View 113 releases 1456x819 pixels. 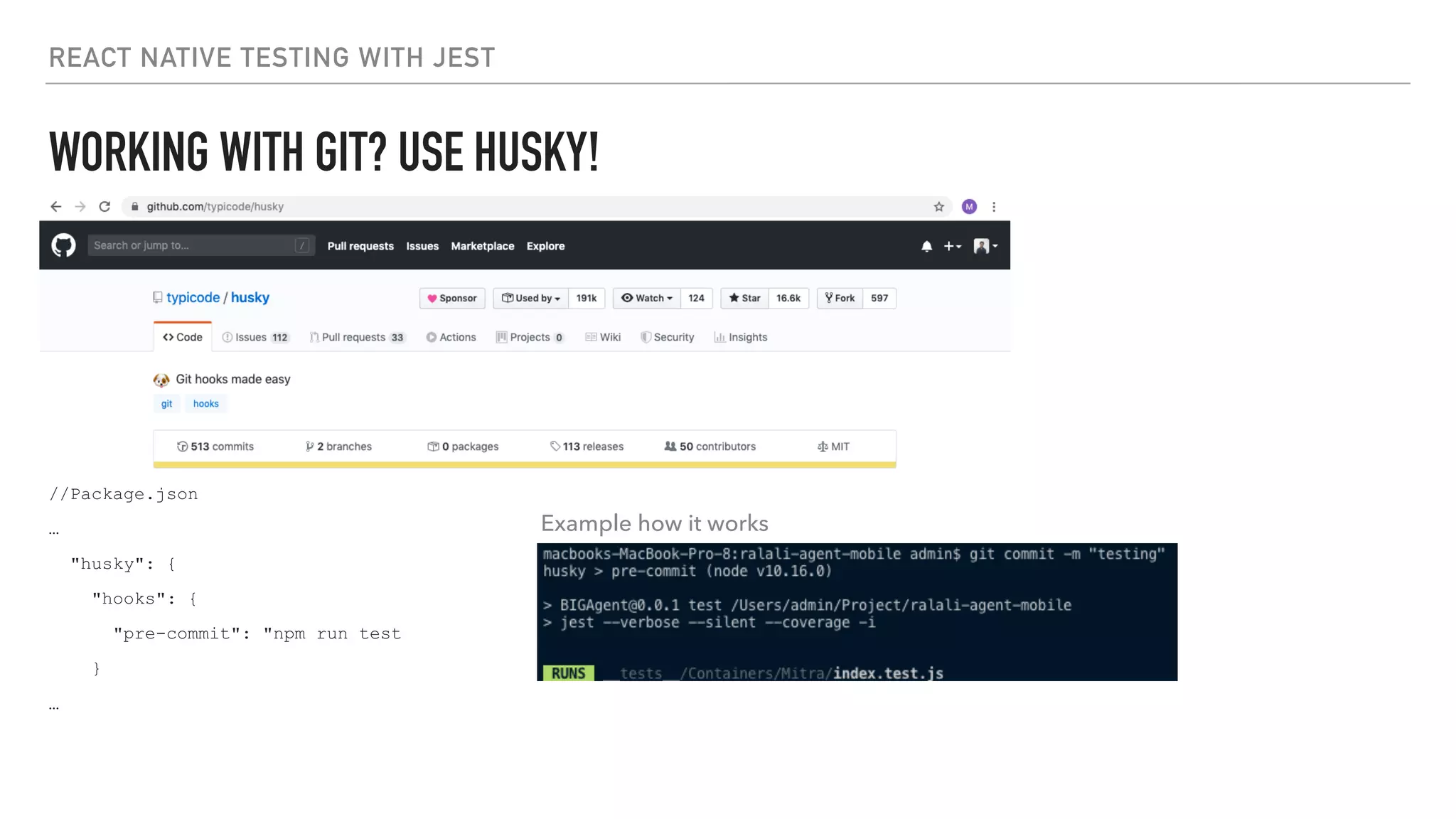click(587, 446)
